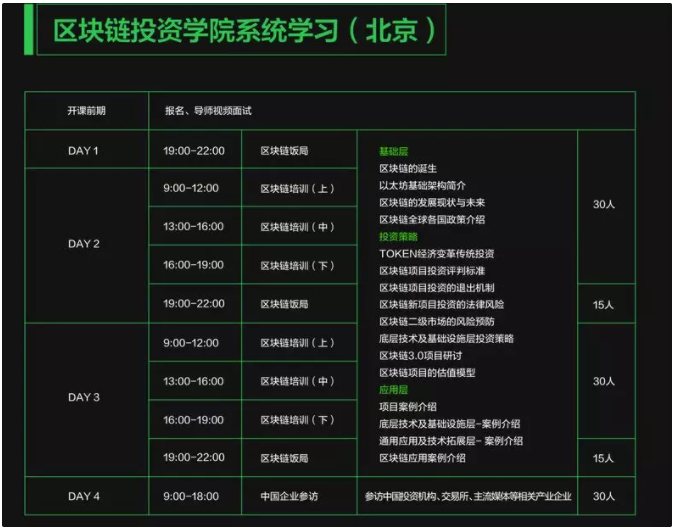673x529 pixels.
Task: Click DAY 2's 16:00-19:00 time cell
Action: 193,264
